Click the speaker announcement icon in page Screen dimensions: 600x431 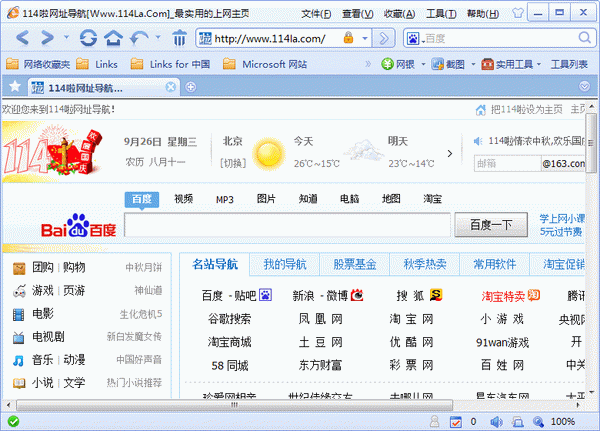(x=478, y=141)
